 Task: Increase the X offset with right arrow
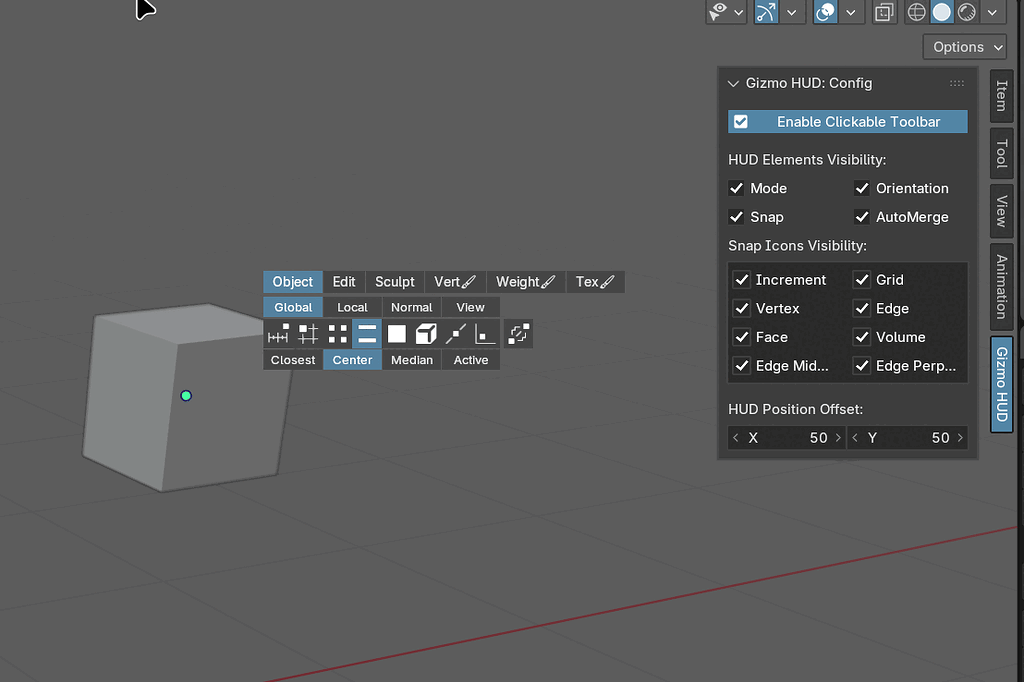[x=839, y=438]
